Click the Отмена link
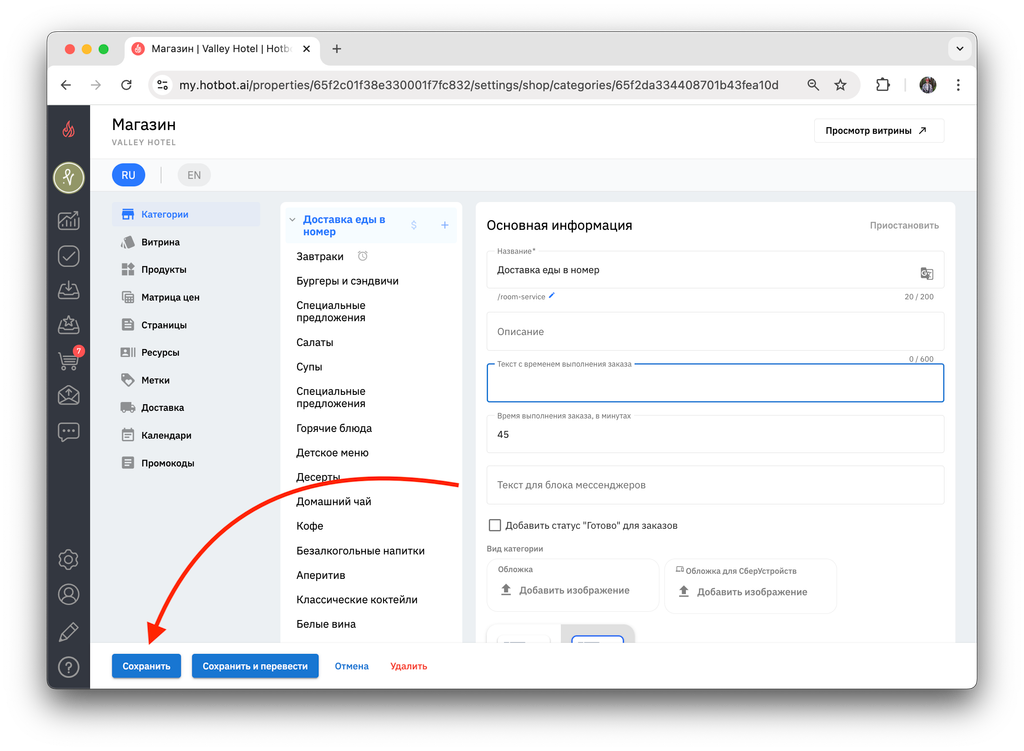Viewport: 1024px width, 751px height. 351,666
